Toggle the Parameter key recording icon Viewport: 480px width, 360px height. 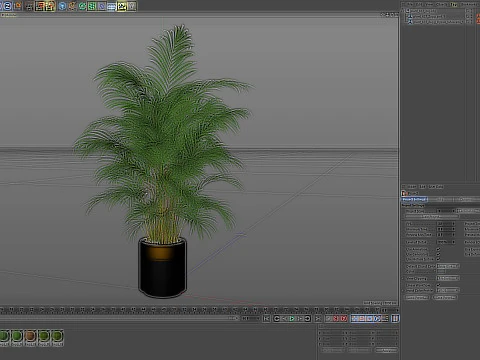click(x=378, y=319)
